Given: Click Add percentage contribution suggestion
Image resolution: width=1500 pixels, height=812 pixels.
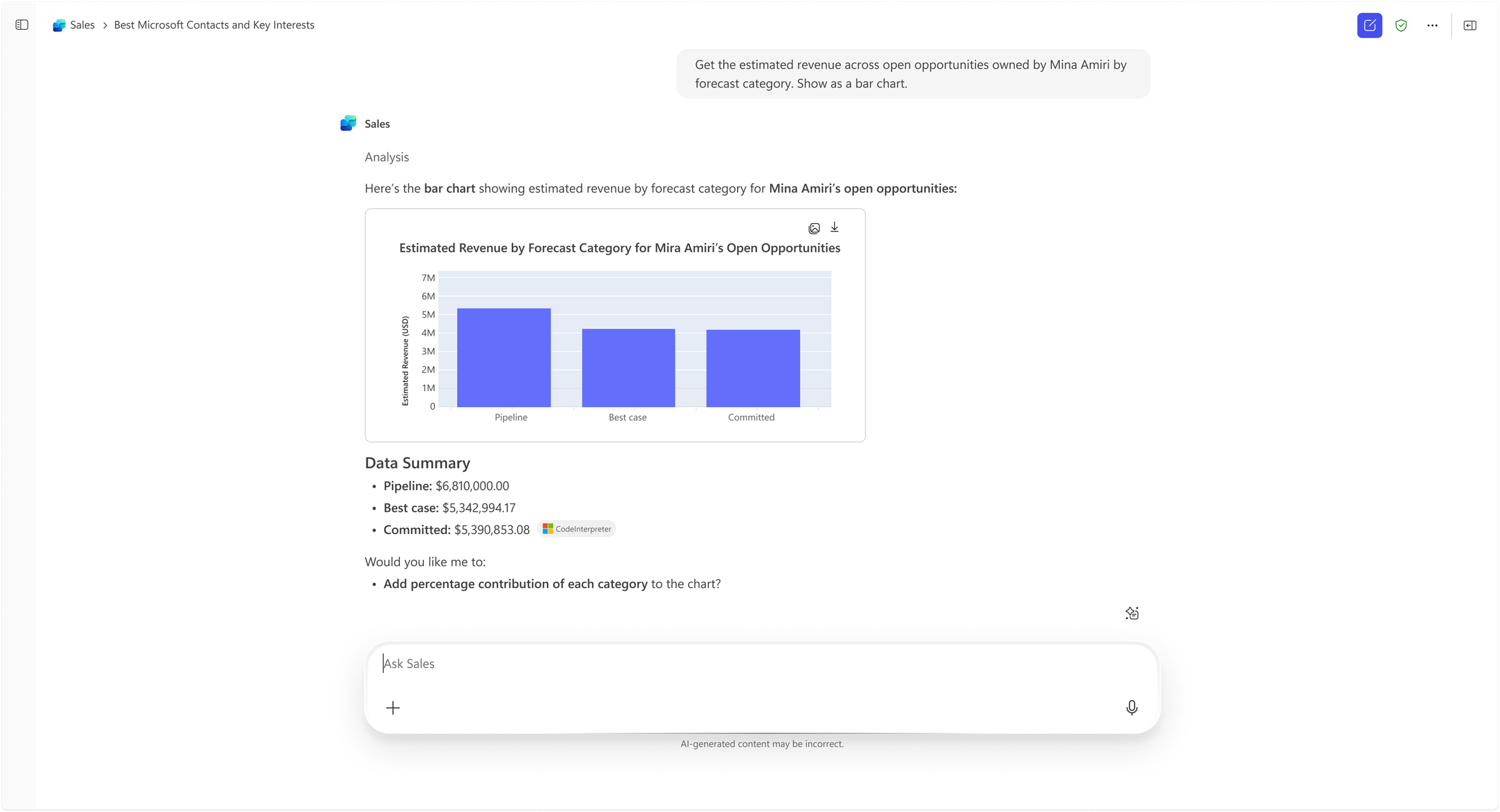Looking at the screenshot, I should click(515, 584).
